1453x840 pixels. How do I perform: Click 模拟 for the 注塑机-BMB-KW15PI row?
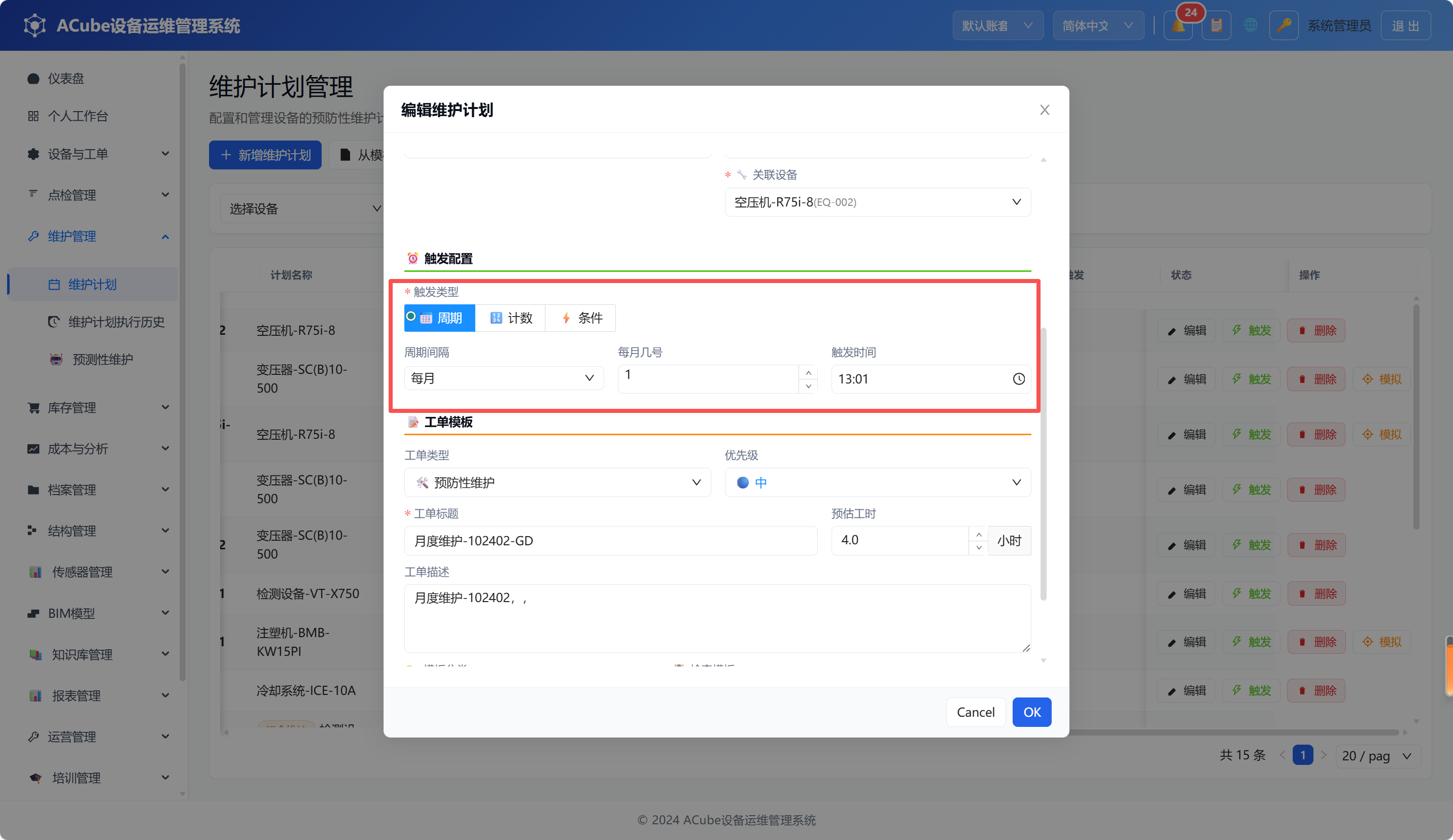pos(1382,642)
